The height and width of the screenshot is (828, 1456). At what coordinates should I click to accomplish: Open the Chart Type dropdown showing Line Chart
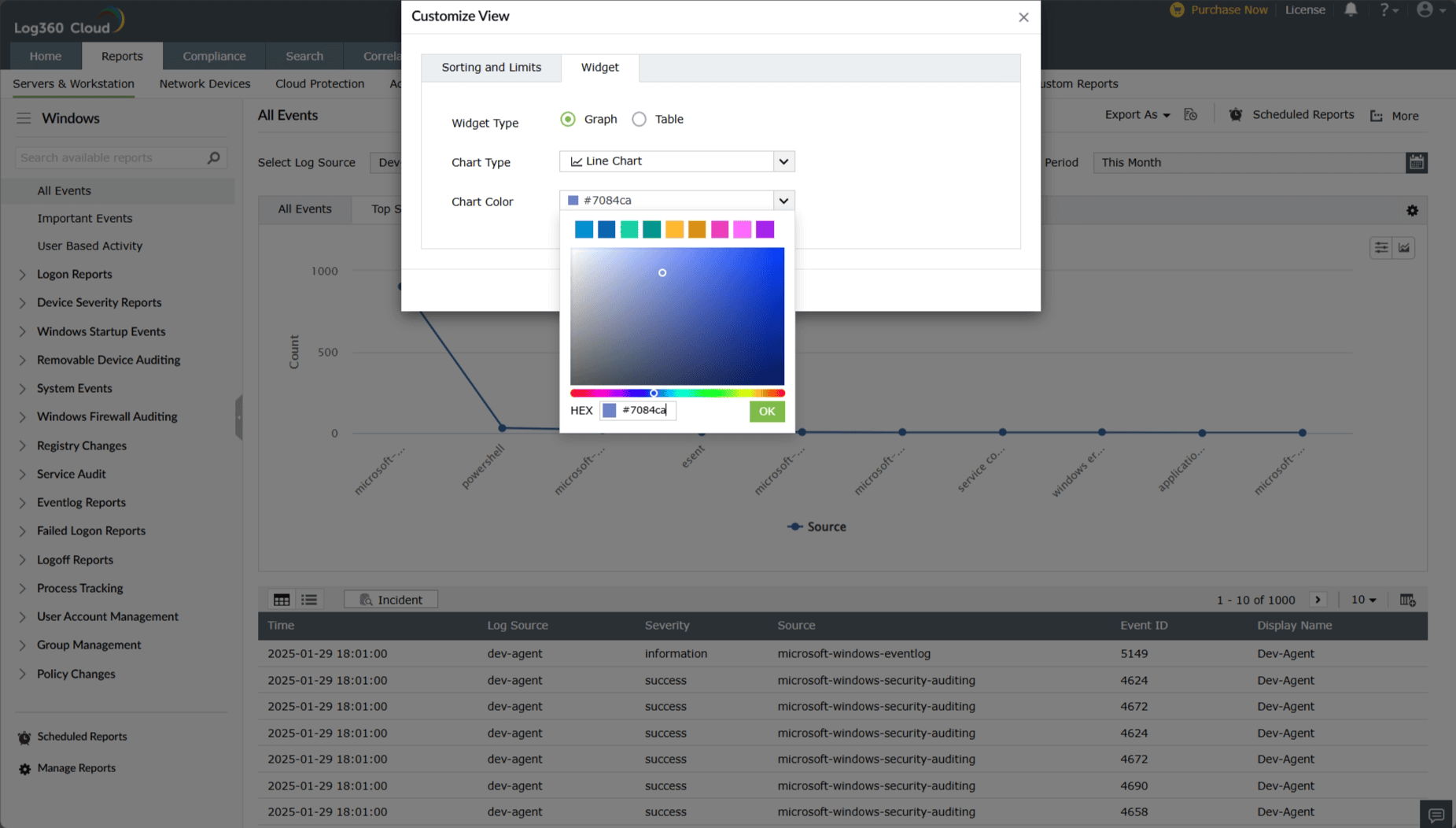[676, 161]
